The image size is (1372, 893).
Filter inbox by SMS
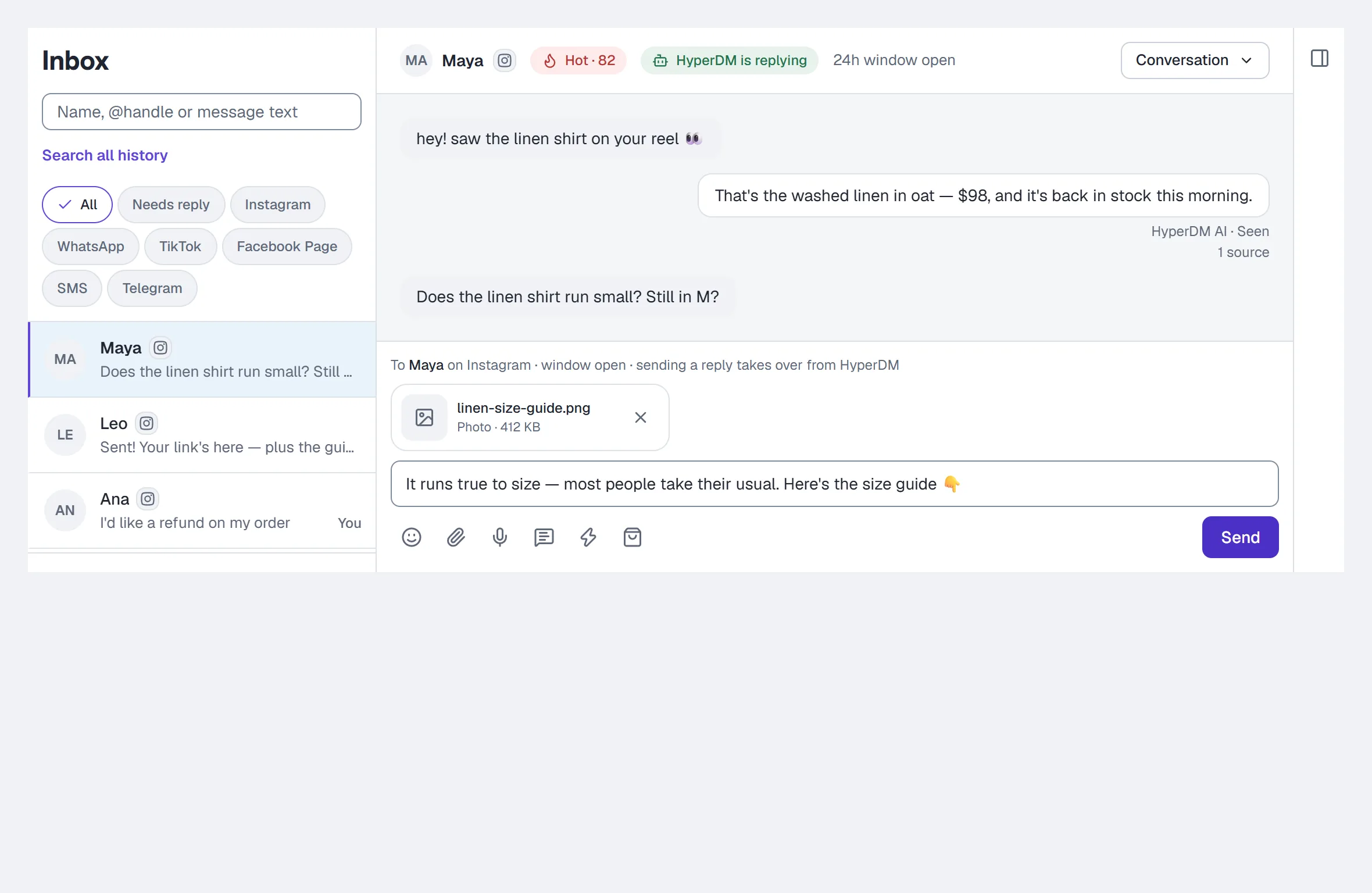click(72, 288)
